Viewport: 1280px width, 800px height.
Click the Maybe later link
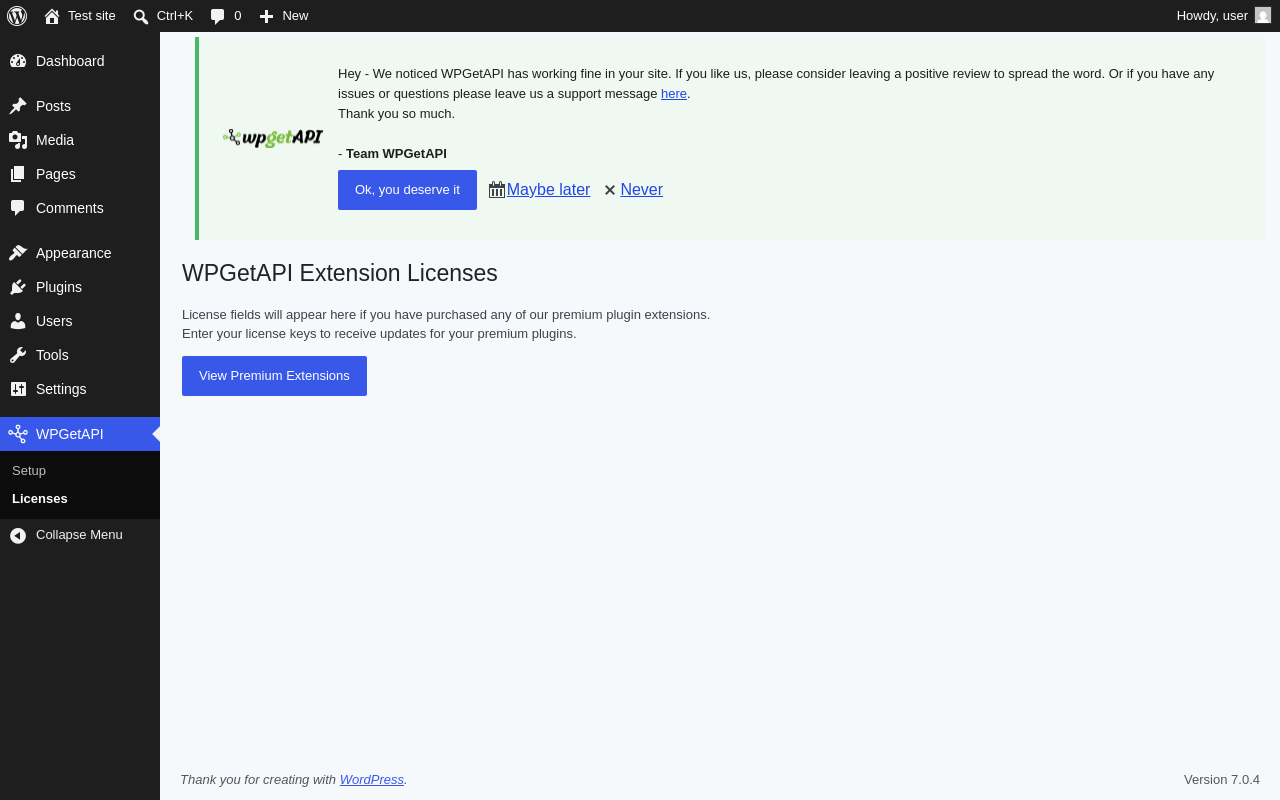548,190
